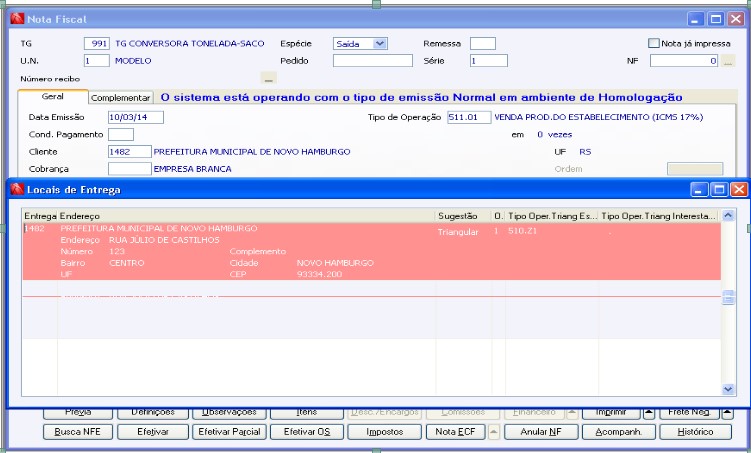Toggle the 'Nota já impressa' checkbox
Screen dimensions: 751x453
653,44
